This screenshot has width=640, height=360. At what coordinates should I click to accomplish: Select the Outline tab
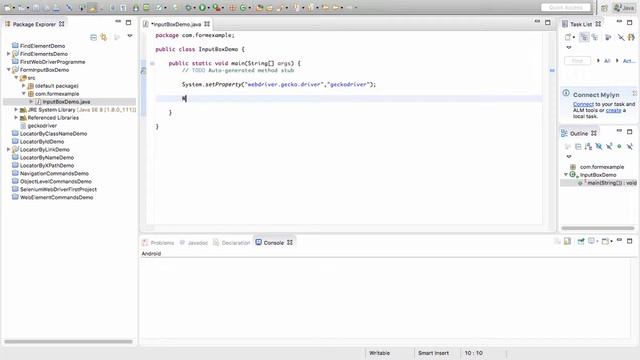579,133
